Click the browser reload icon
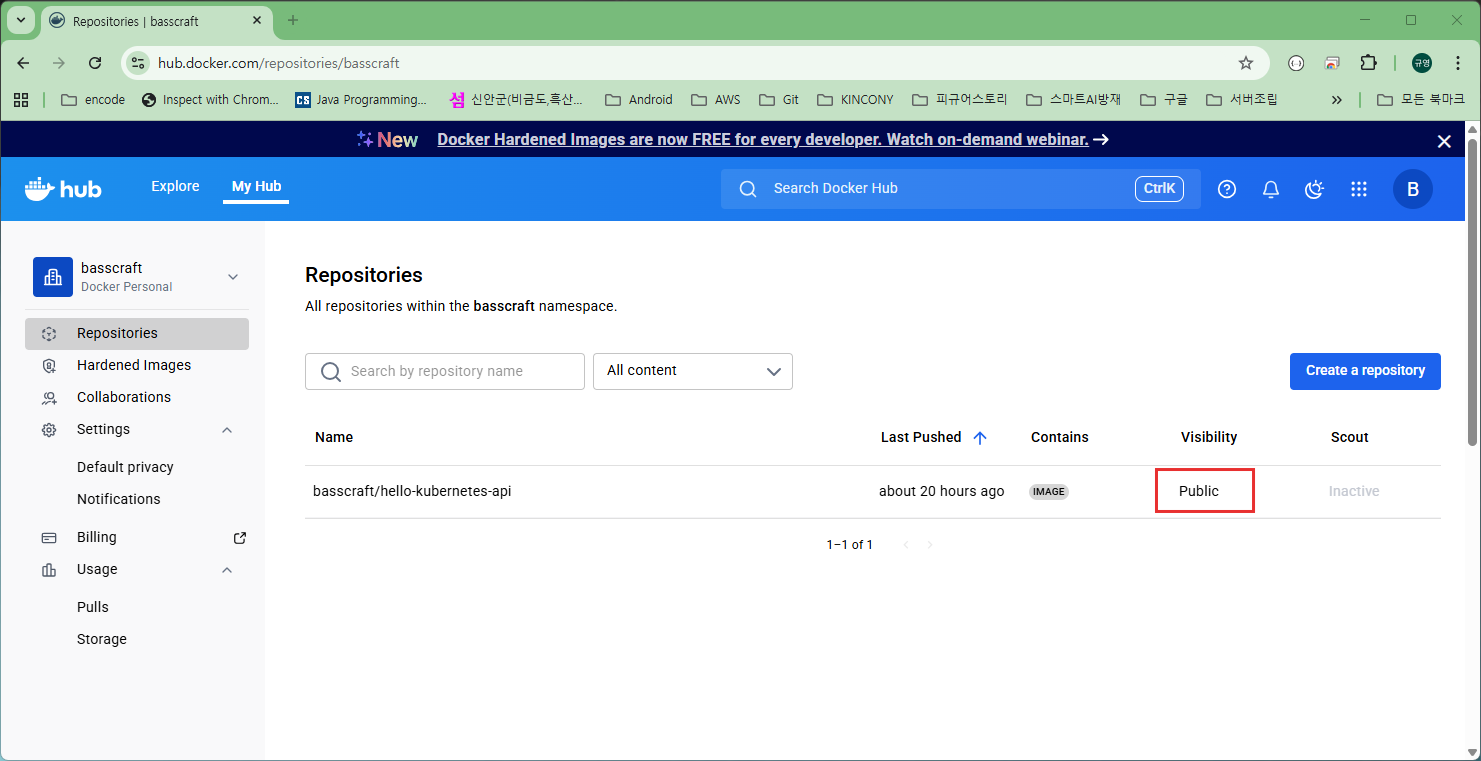Screen dimensions: 1481x761 (x=95, y=63)
